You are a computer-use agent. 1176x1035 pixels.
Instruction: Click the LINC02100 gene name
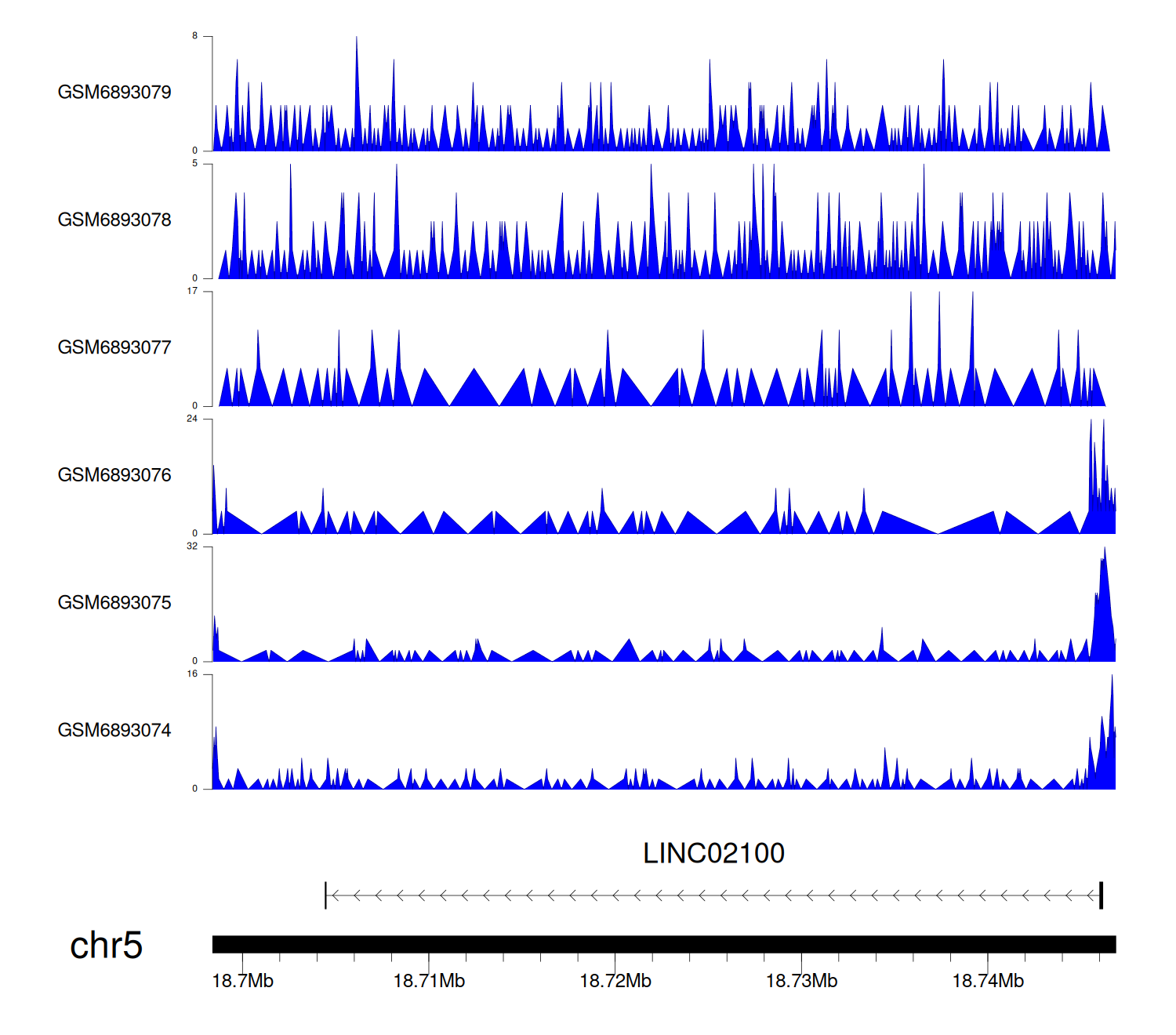(713, 853)
